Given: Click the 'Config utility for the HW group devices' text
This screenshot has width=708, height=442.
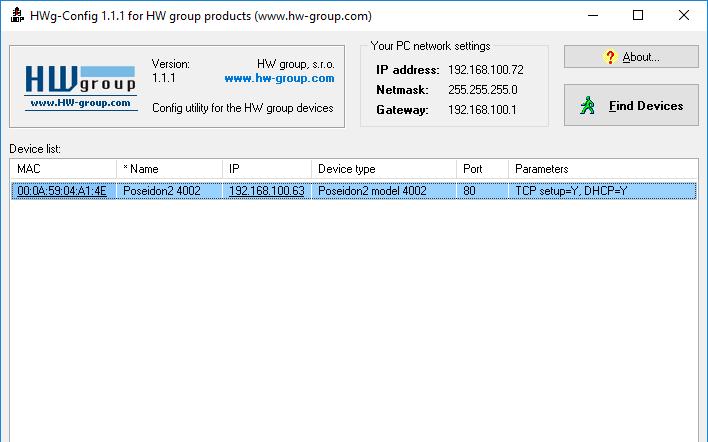Looking at the screenshot, I should coord(243,108).
